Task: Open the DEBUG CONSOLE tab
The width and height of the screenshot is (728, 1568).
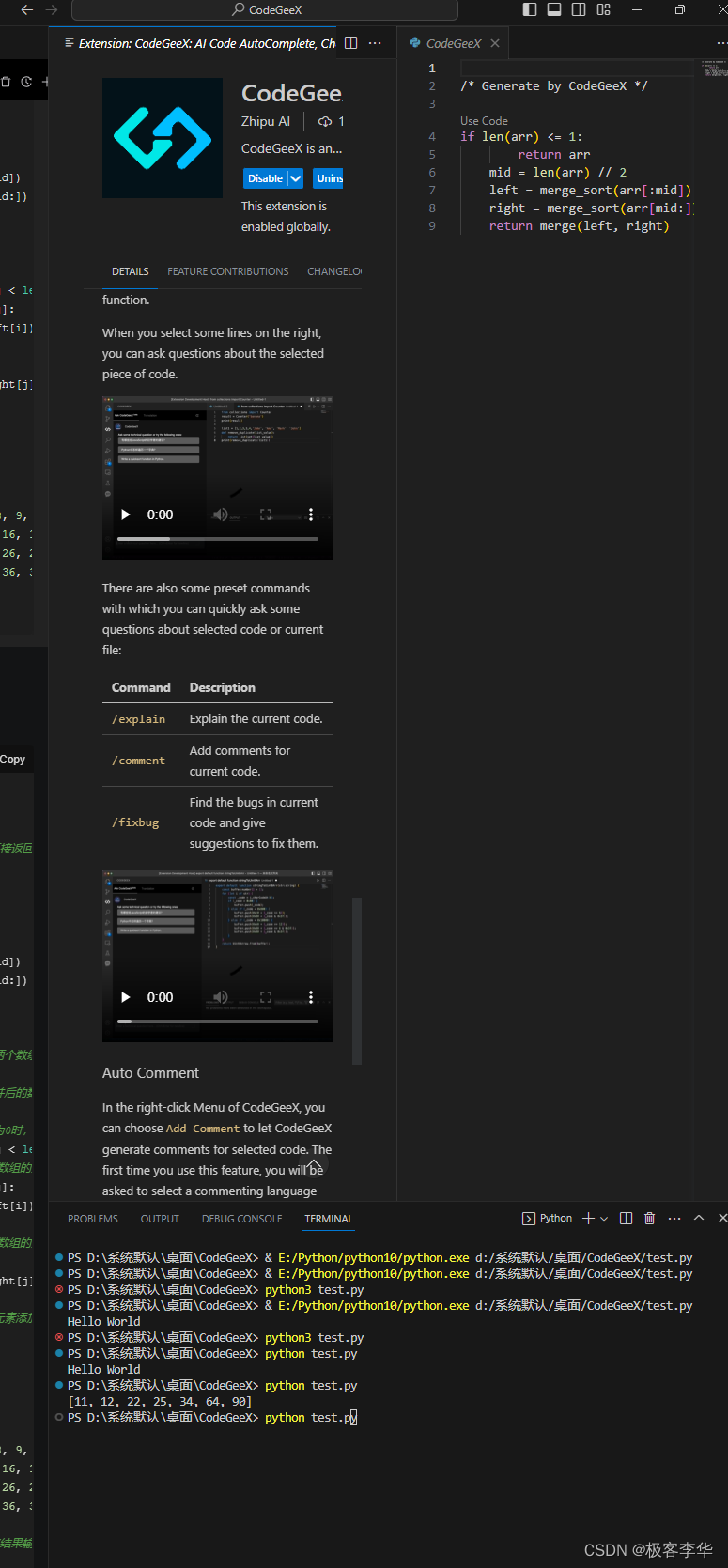Action: click(x=241, y=1219)
